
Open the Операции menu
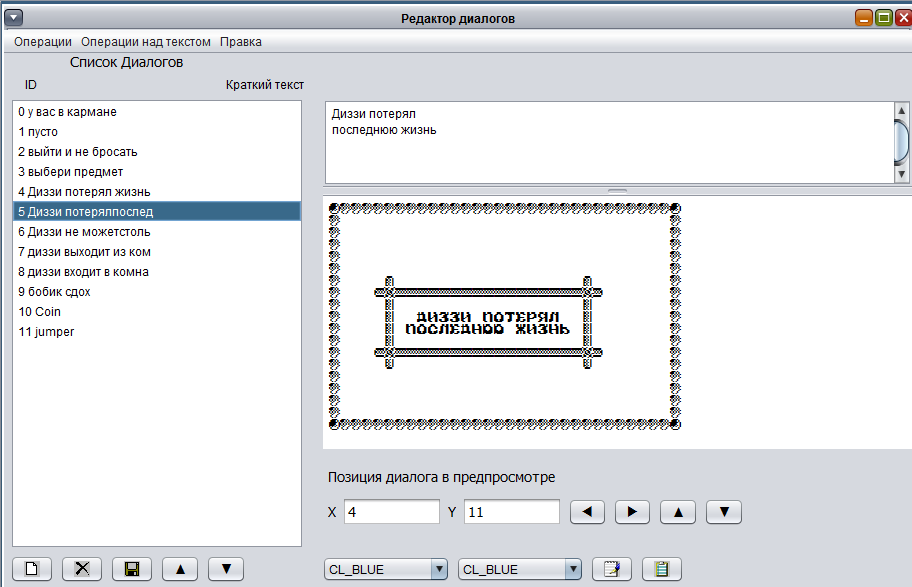click(x=42, y=42)
